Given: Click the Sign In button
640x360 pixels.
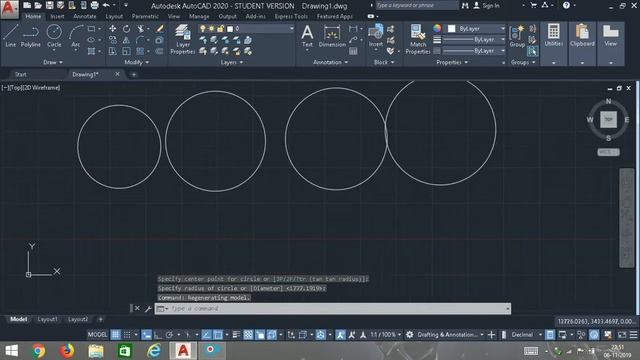Looking at the screenshot, I should (486, 5).
